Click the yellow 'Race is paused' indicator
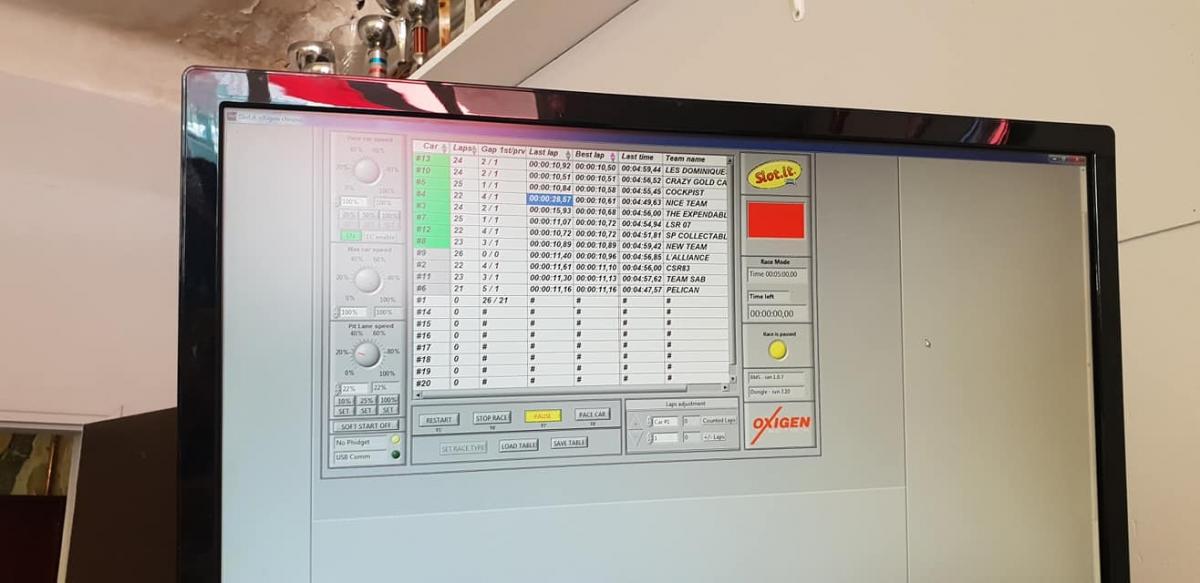 (x=777, y=350)
